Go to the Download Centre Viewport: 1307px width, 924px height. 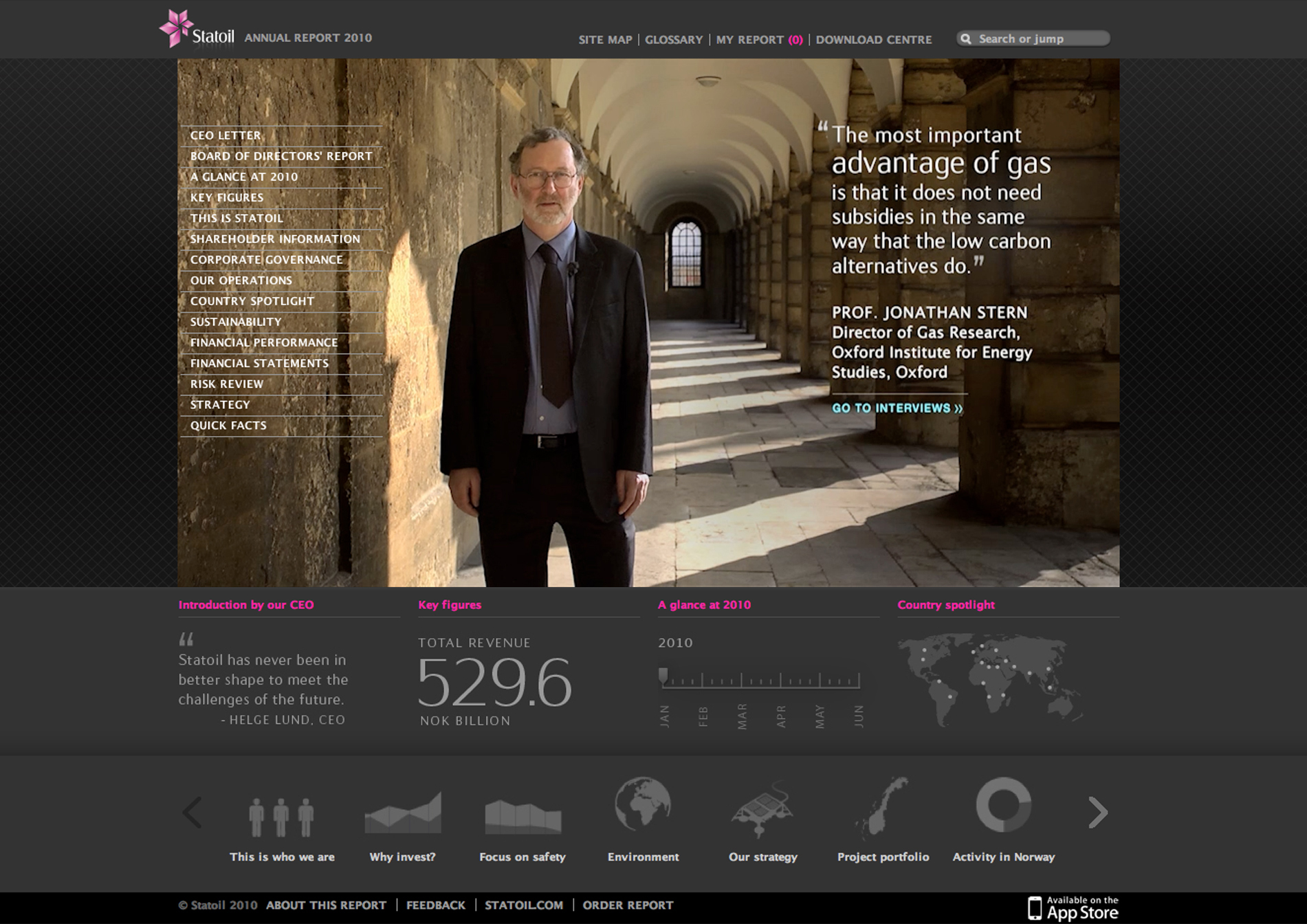(x=873, y=40)
